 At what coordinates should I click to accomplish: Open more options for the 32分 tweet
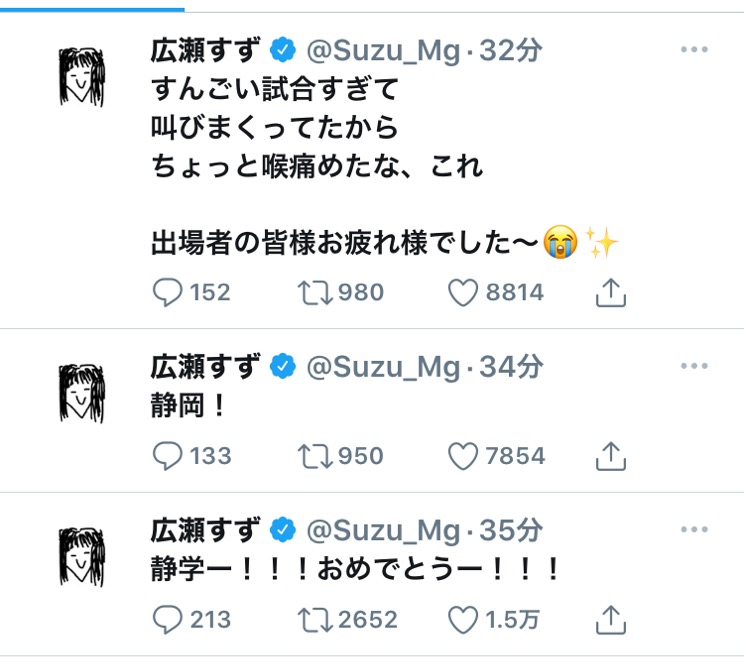694,50
